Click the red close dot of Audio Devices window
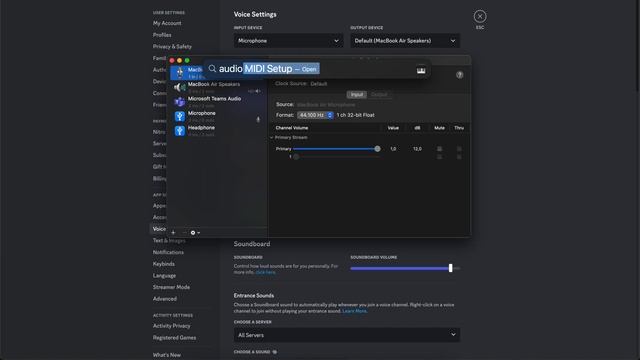640x360 pixels. click(x=172, y=60)
